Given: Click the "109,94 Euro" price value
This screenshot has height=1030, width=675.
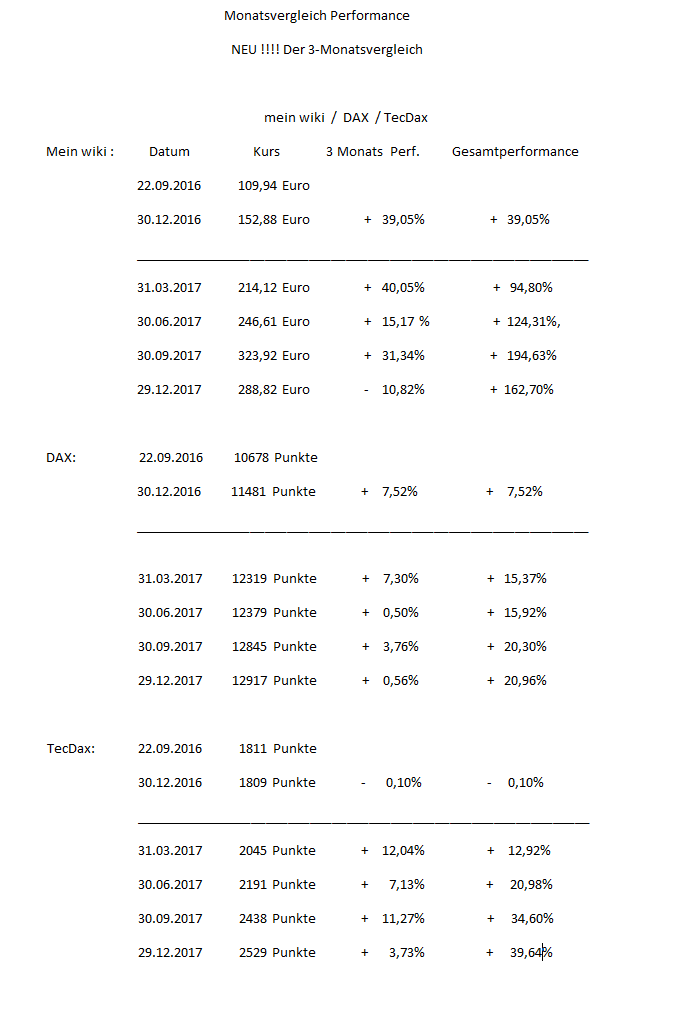Looking at the screenshot, I should coord(273,186).
